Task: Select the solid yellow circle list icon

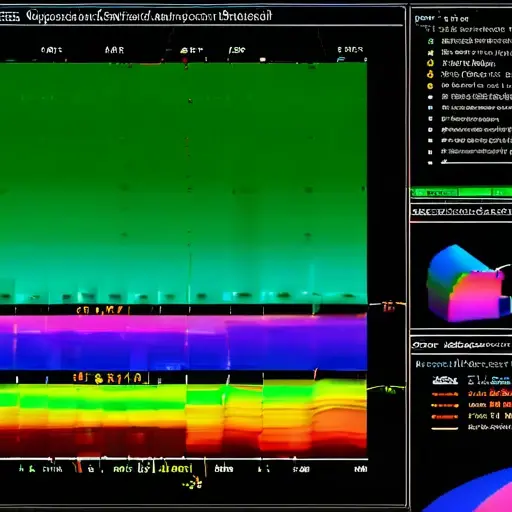Action: pos(430,86)
